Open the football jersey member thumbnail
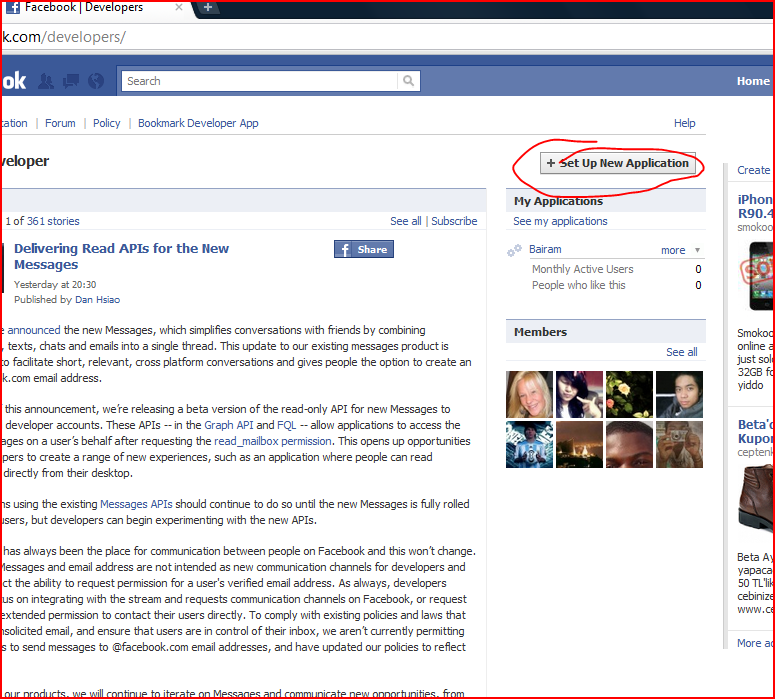The image size is (775, 699). (x=529, y=444)
